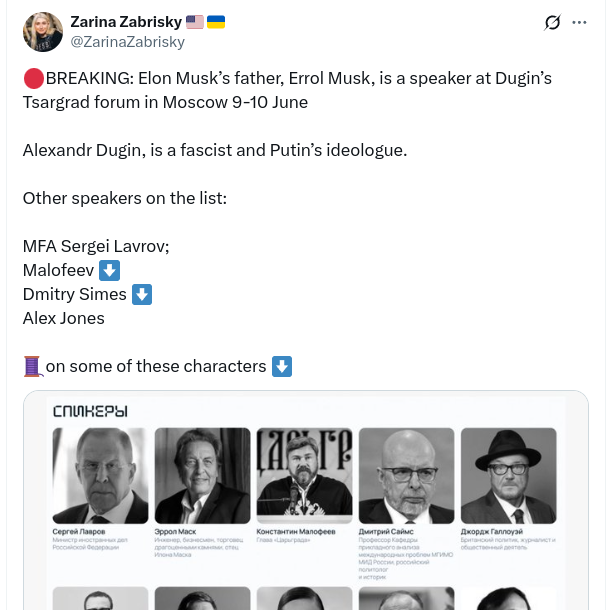Click the red circle BREAKING emoji
This screenshot has width=606, height=610.
click(x=34, y=78)
